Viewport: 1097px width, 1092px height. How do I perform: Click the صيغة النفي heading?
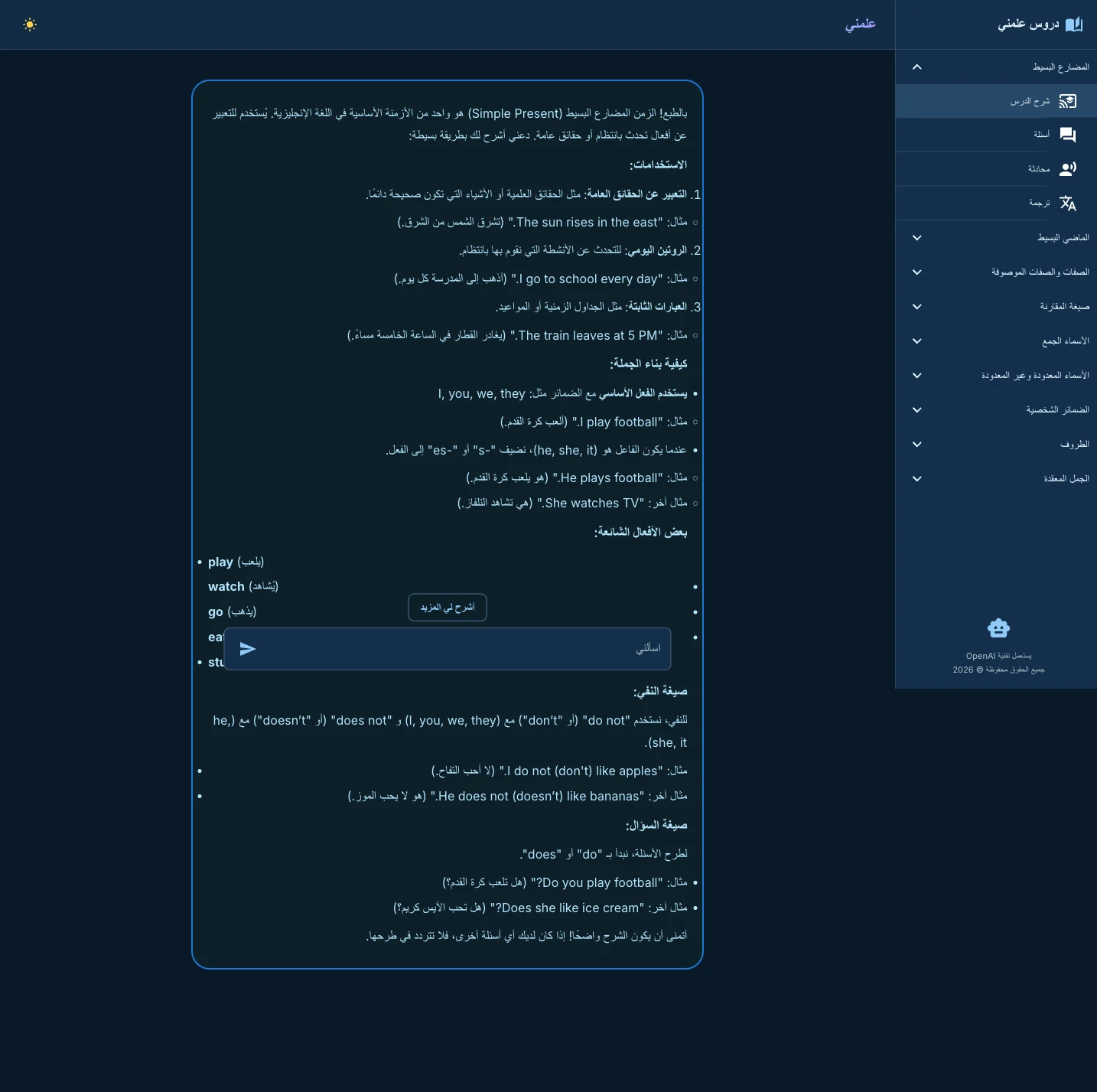[x=660, y=692]
